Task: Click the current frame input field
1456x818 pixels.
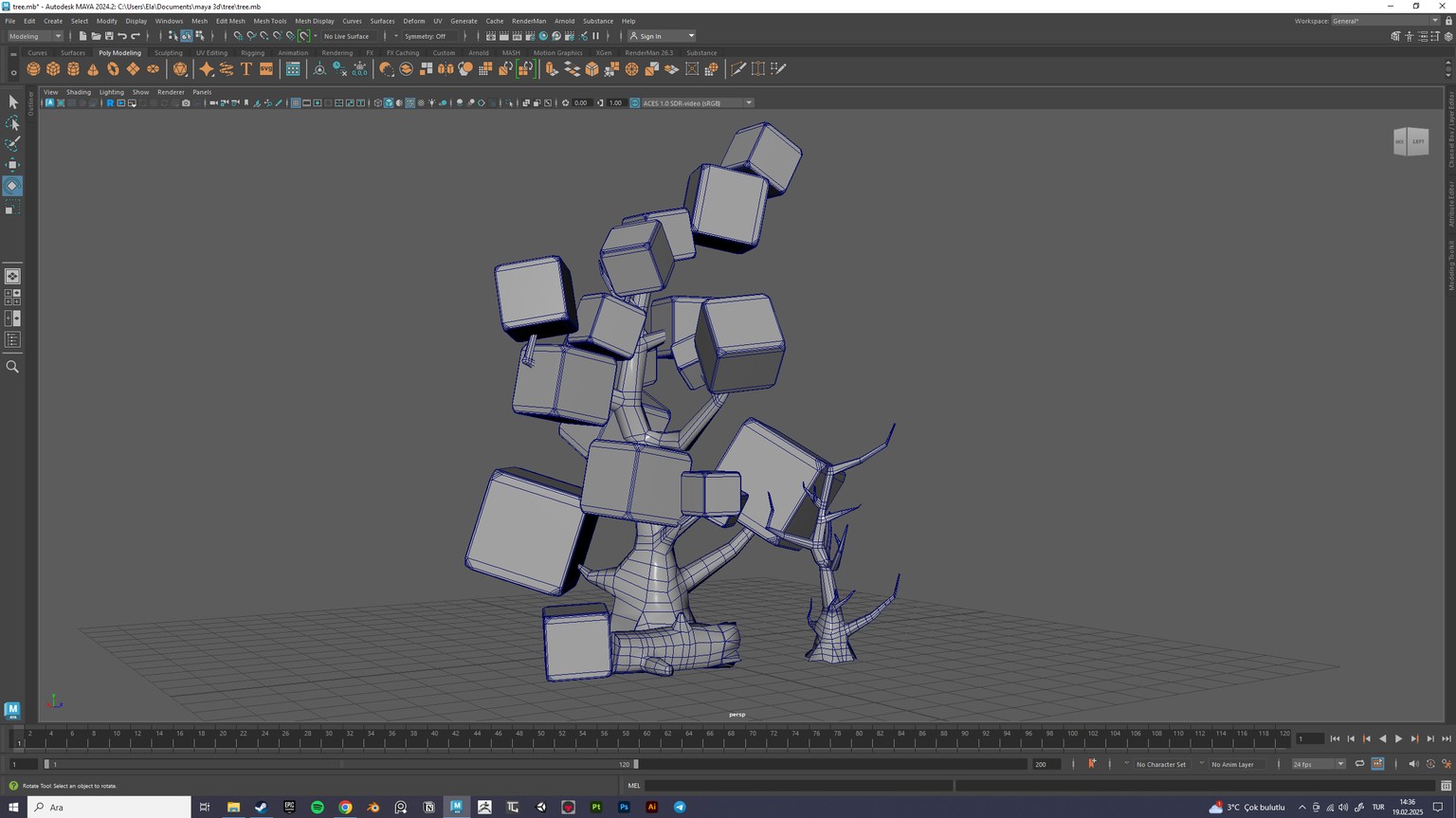Action: click(1310, 739)
